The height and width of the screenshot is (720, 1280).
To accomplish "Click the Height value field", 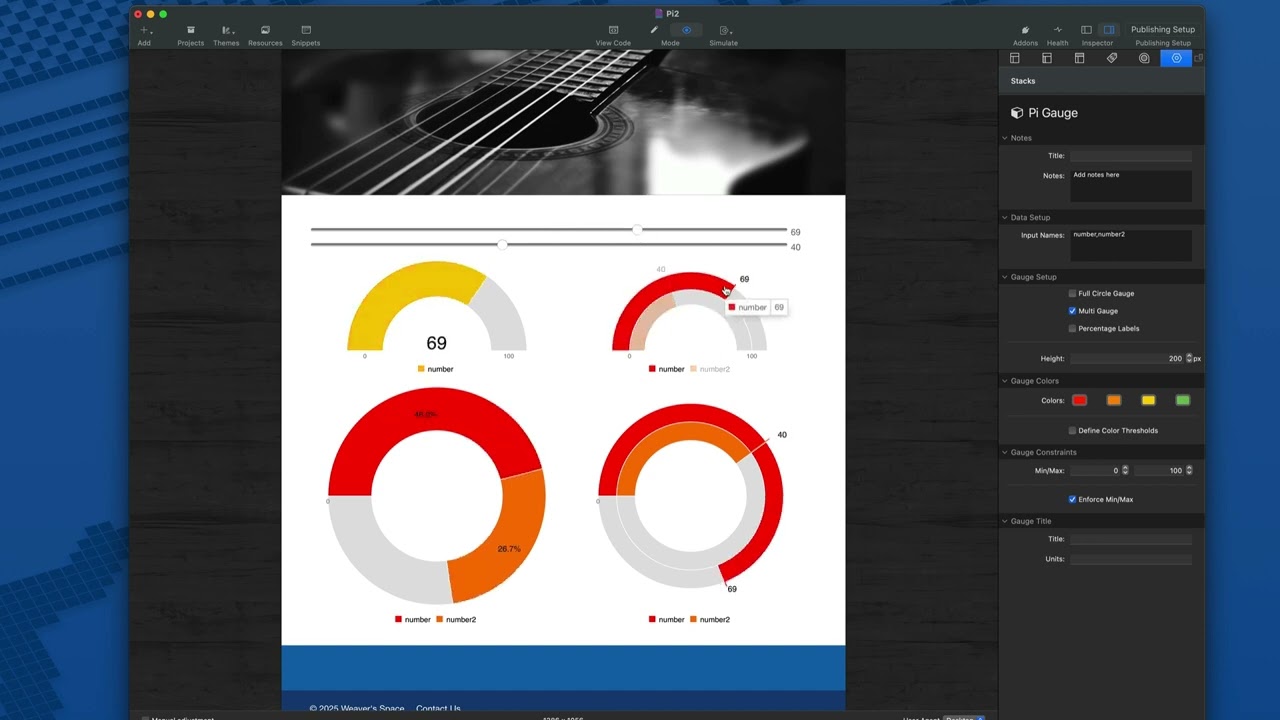I will 1127,358.
